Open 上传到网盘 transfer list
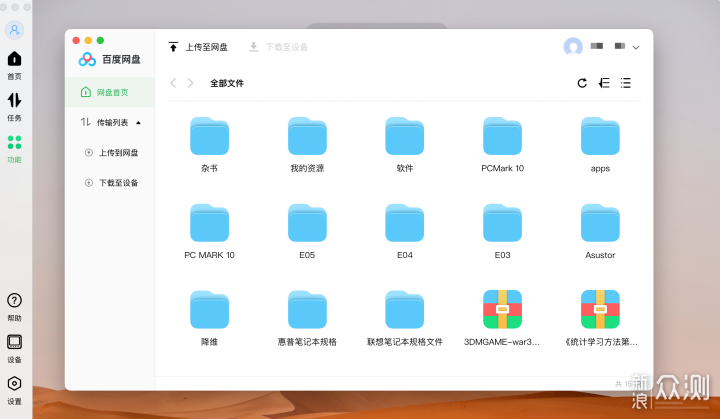The width and height of the screenshot is (720, 419). pyautogui.click(x=112, y=153)
